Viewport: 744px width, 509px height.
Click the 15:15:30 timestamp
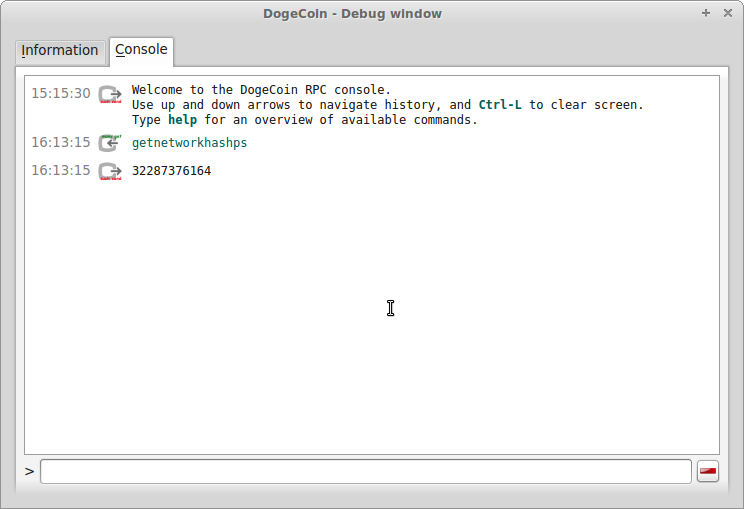61,93
